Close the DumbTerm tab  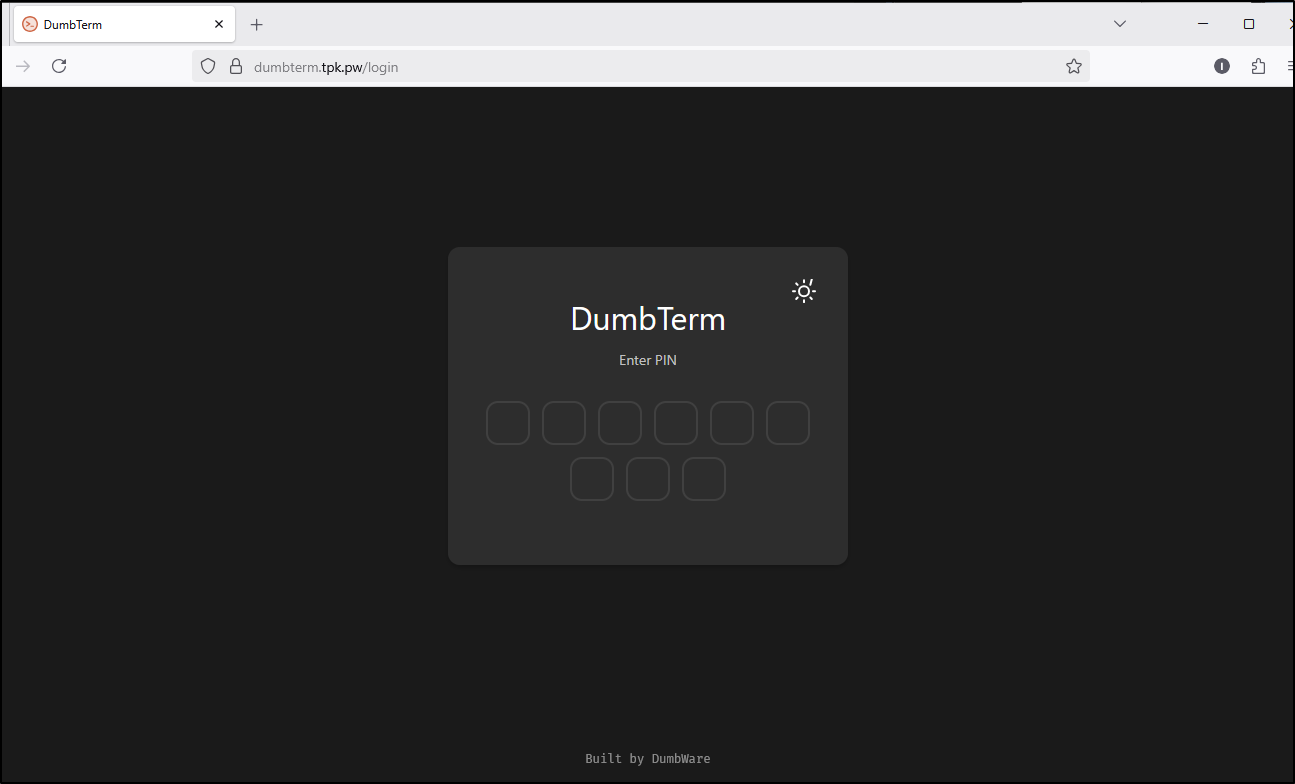[x=219, y=24]
